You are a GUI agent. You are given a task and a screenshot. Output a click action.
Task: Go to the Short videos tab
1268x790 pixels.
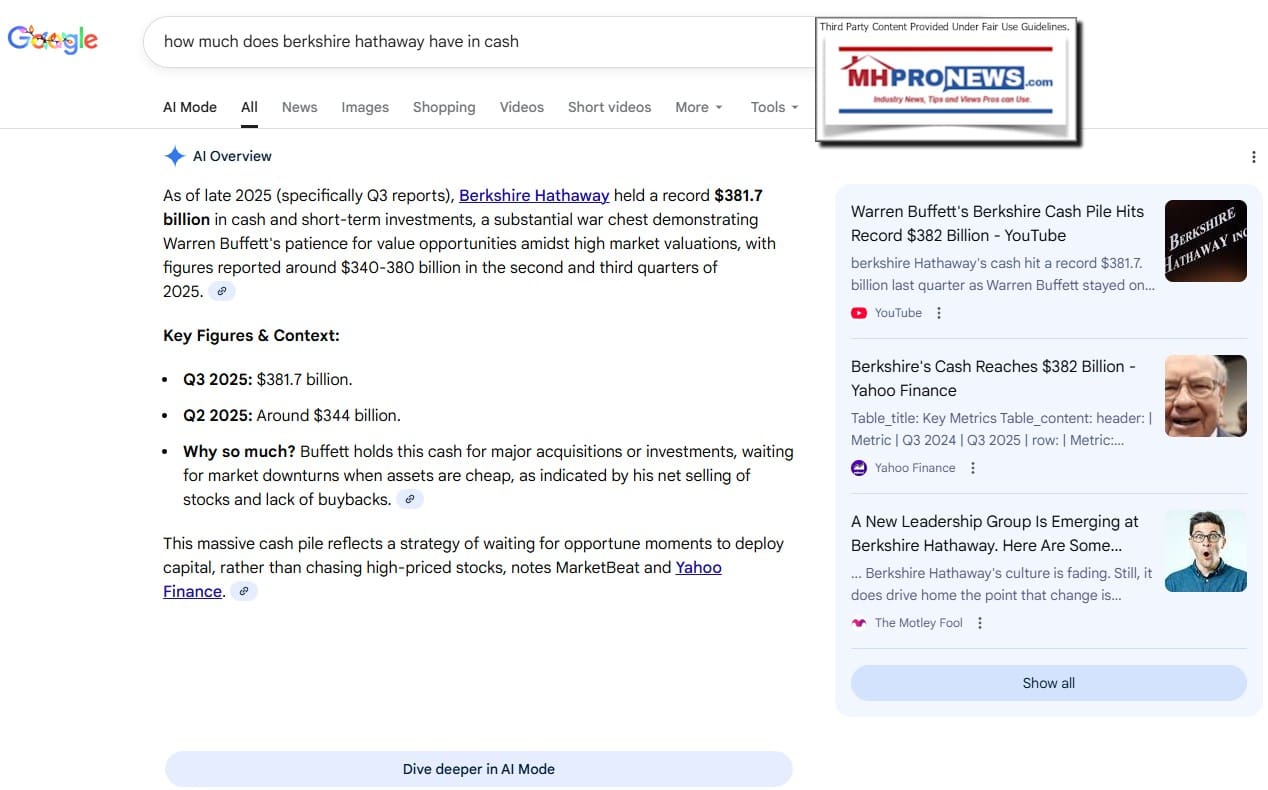(x=609, y=107)
